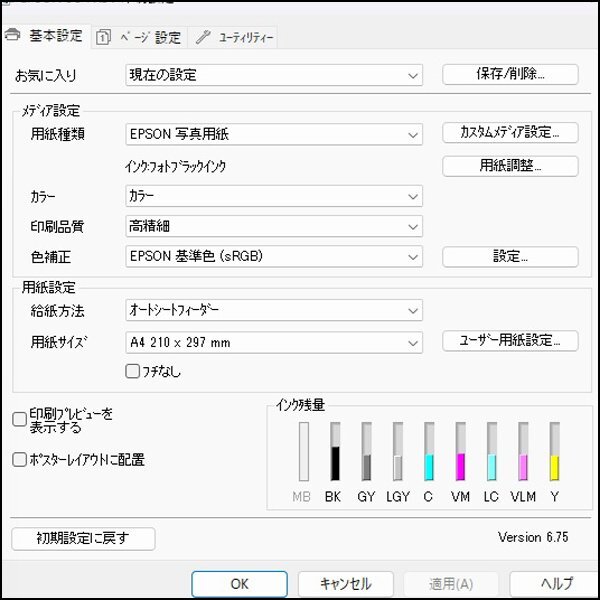Click the キャンセル button
600x600 pixels.
346,584
